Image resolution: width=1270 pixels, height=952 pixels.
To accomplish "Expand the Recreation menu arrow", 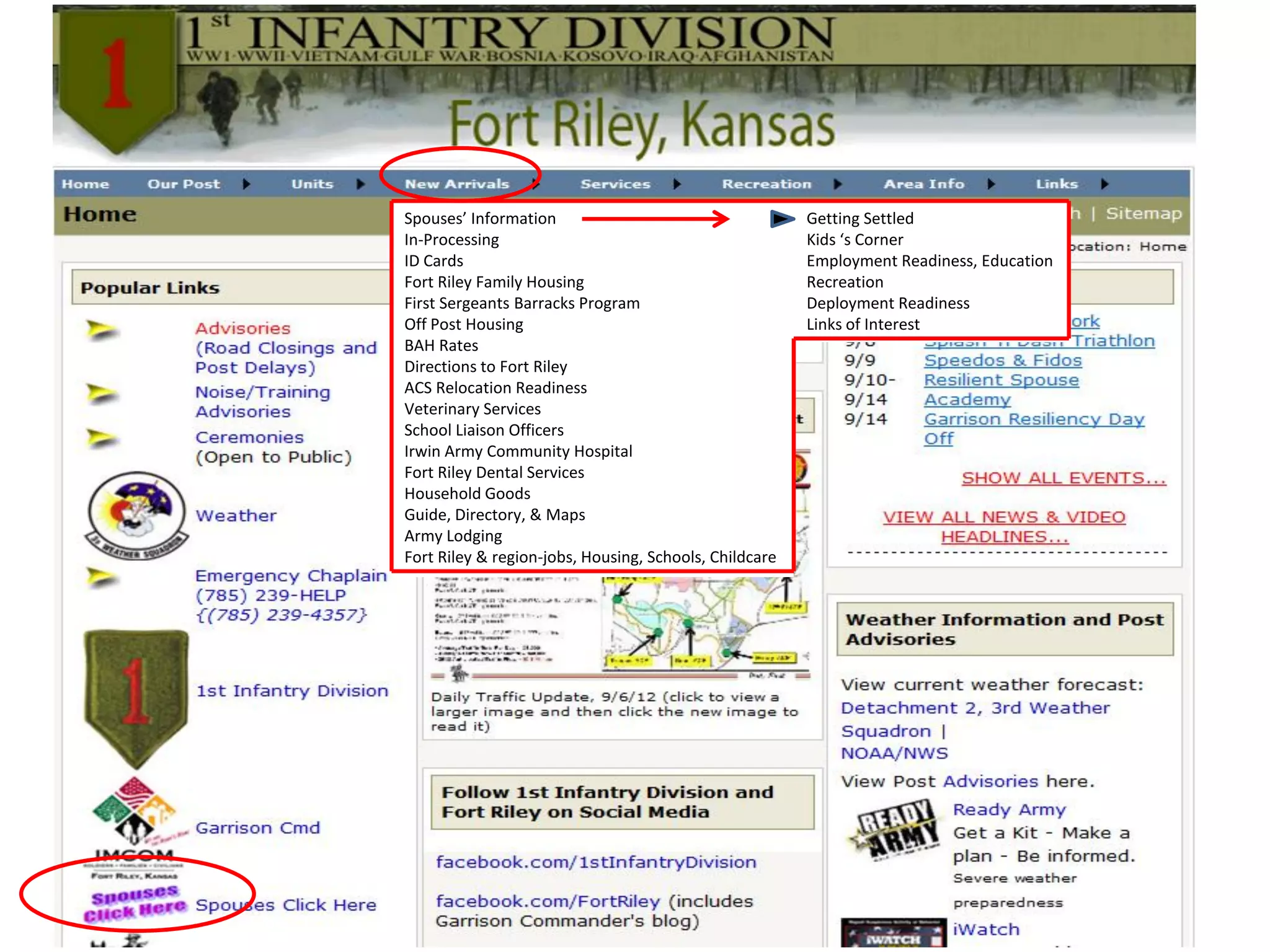I will pyautogui.click(x=838, y=184).
